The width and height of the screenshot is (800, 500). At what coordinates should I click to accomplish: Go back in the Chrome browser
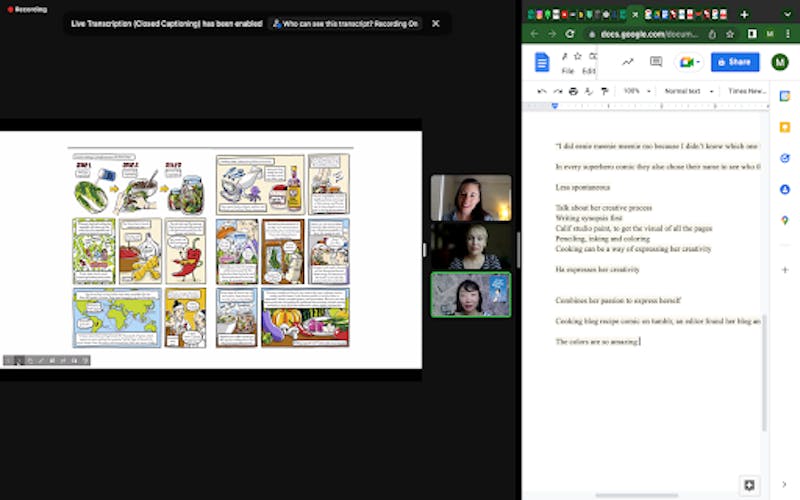[x=534, y=34]
